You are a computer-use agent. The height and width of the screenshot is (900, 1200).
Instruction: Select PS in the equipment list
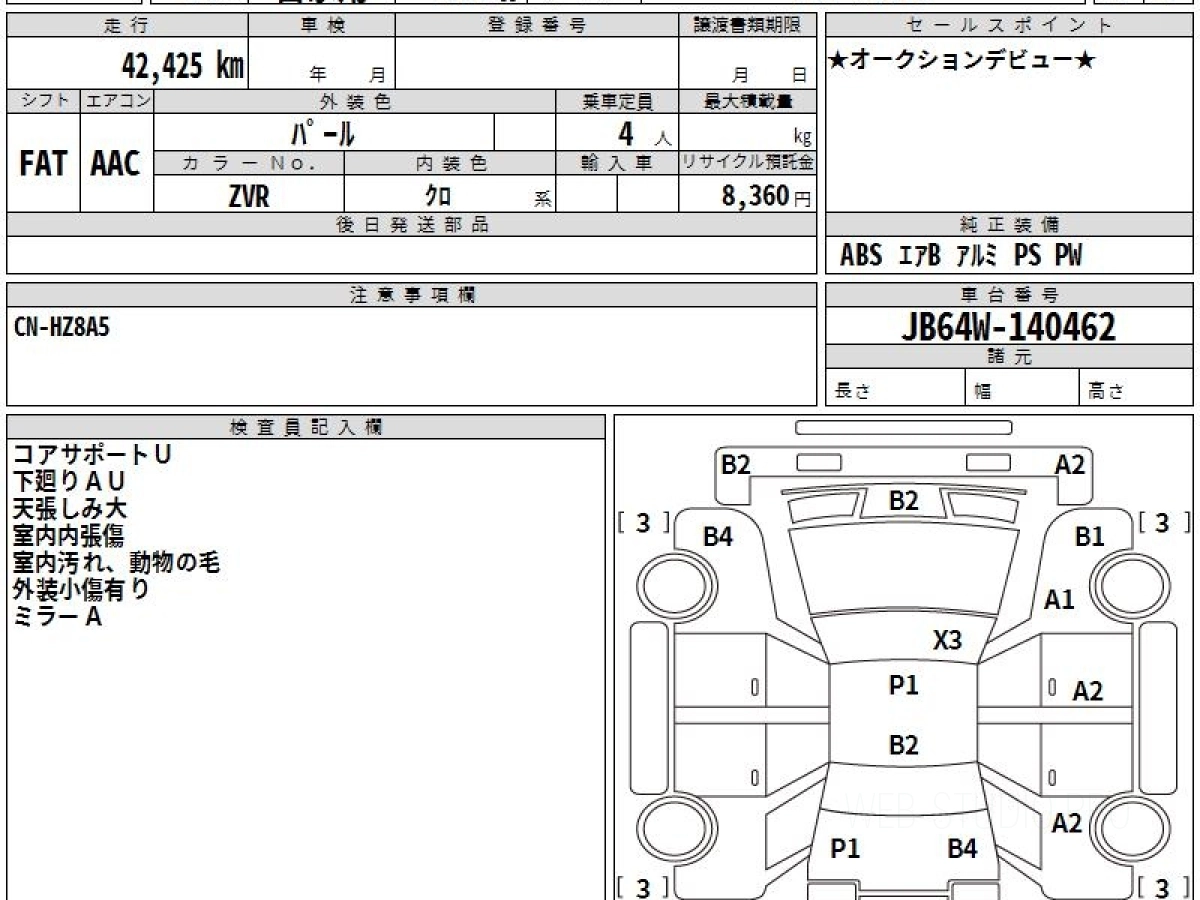[1027, 256]
